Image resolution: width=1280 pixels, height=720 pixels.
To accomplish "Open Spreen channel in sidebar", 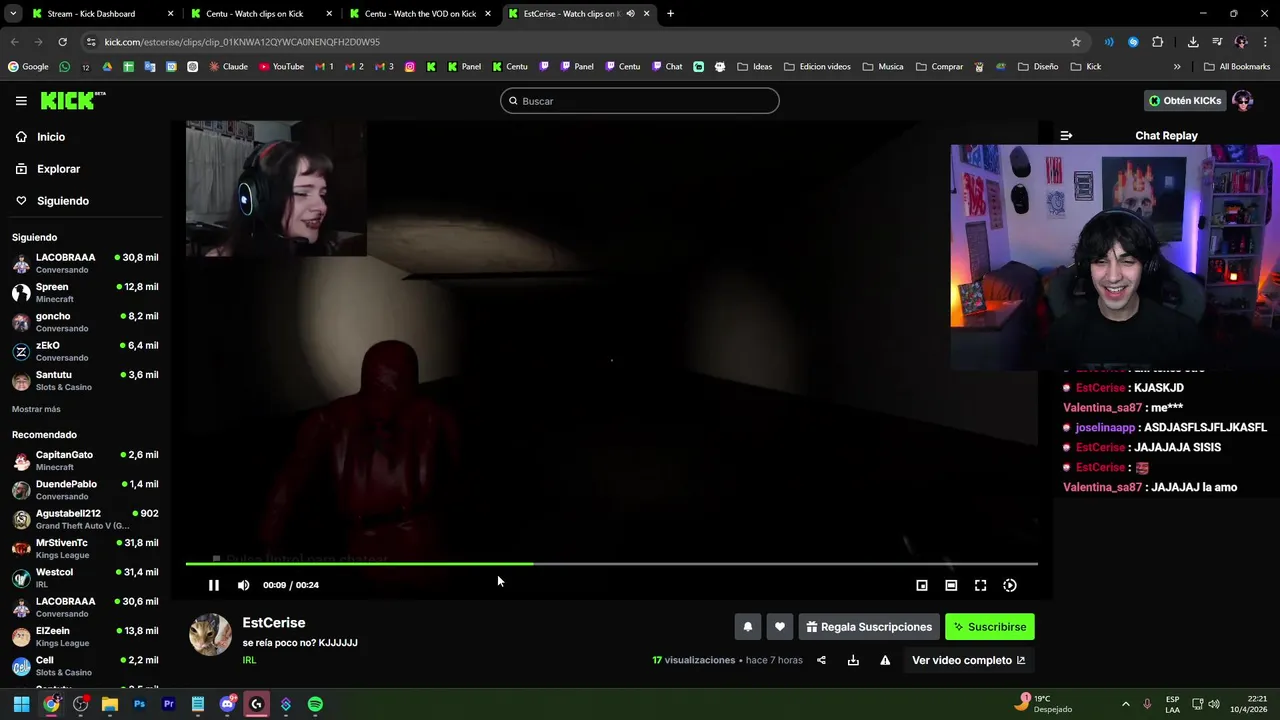I will tap(85, 292).
